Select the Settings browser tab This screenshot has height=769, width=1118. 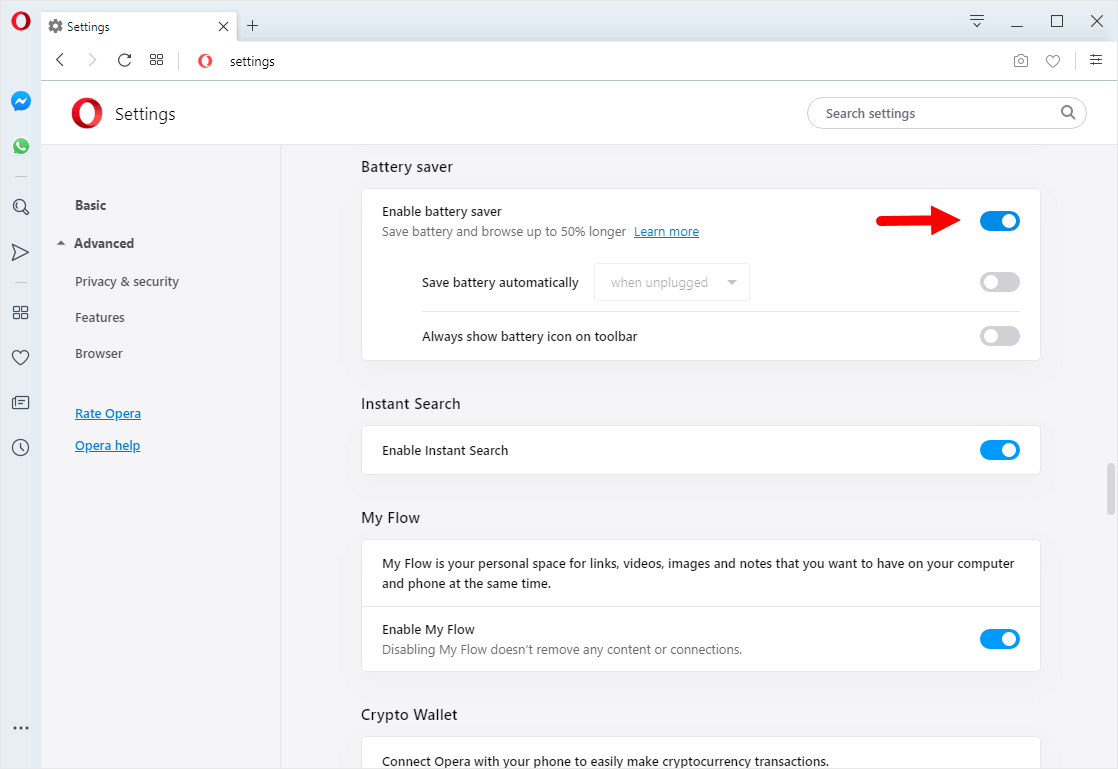pyautogui.click(x=138, y=26)
